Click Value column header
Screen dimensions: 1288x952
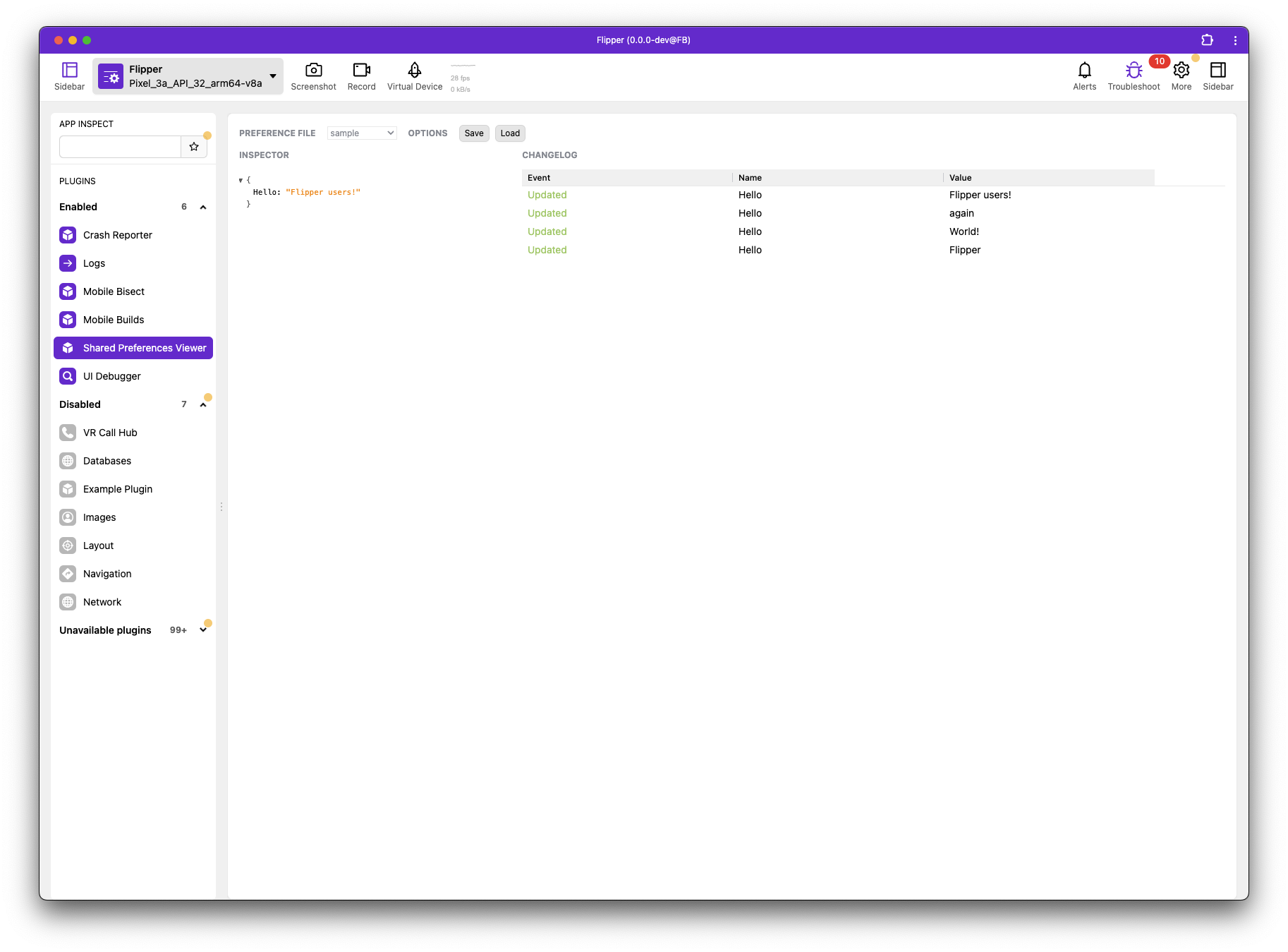(1049, 178)
